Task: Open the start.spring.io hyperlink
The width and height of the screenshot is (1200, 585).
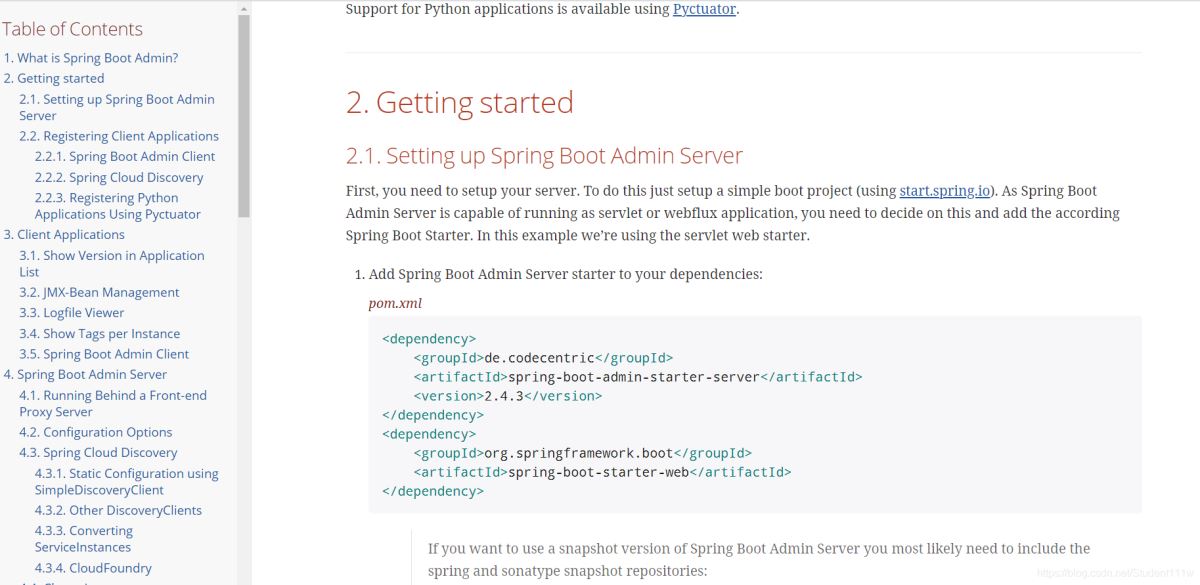Action: (944, 190)
